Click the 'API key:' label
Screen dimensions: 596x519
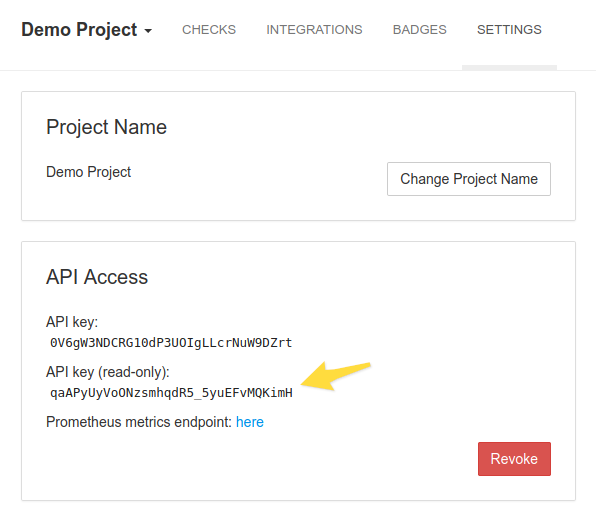[x=72, y=322]
